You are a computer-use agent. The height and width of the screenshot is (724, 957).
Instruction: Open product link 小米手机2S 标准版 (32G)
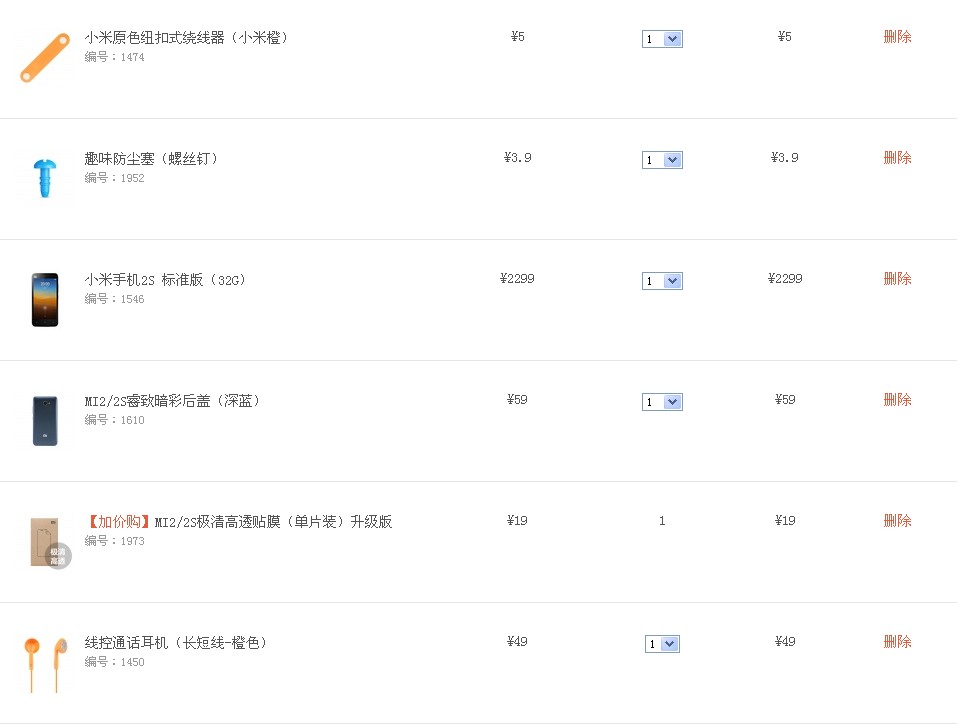point(165,280)
